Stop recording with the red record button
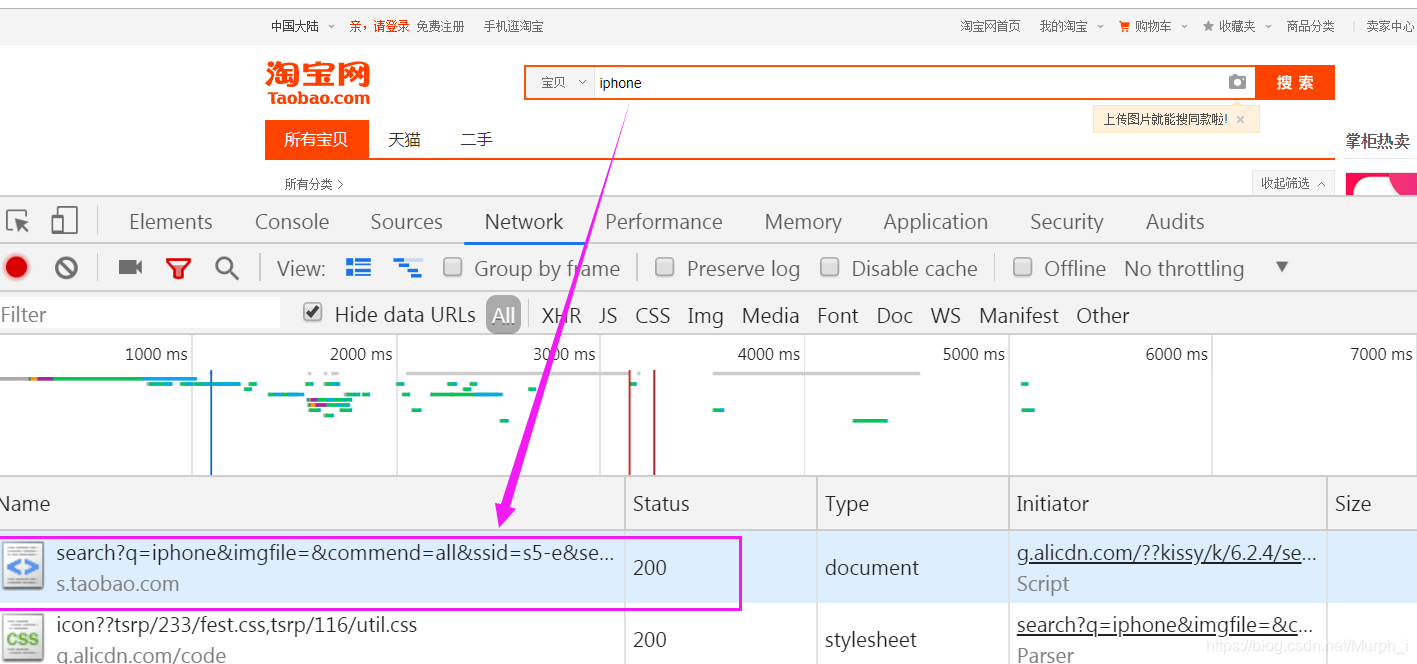 [x=16, y=267]
